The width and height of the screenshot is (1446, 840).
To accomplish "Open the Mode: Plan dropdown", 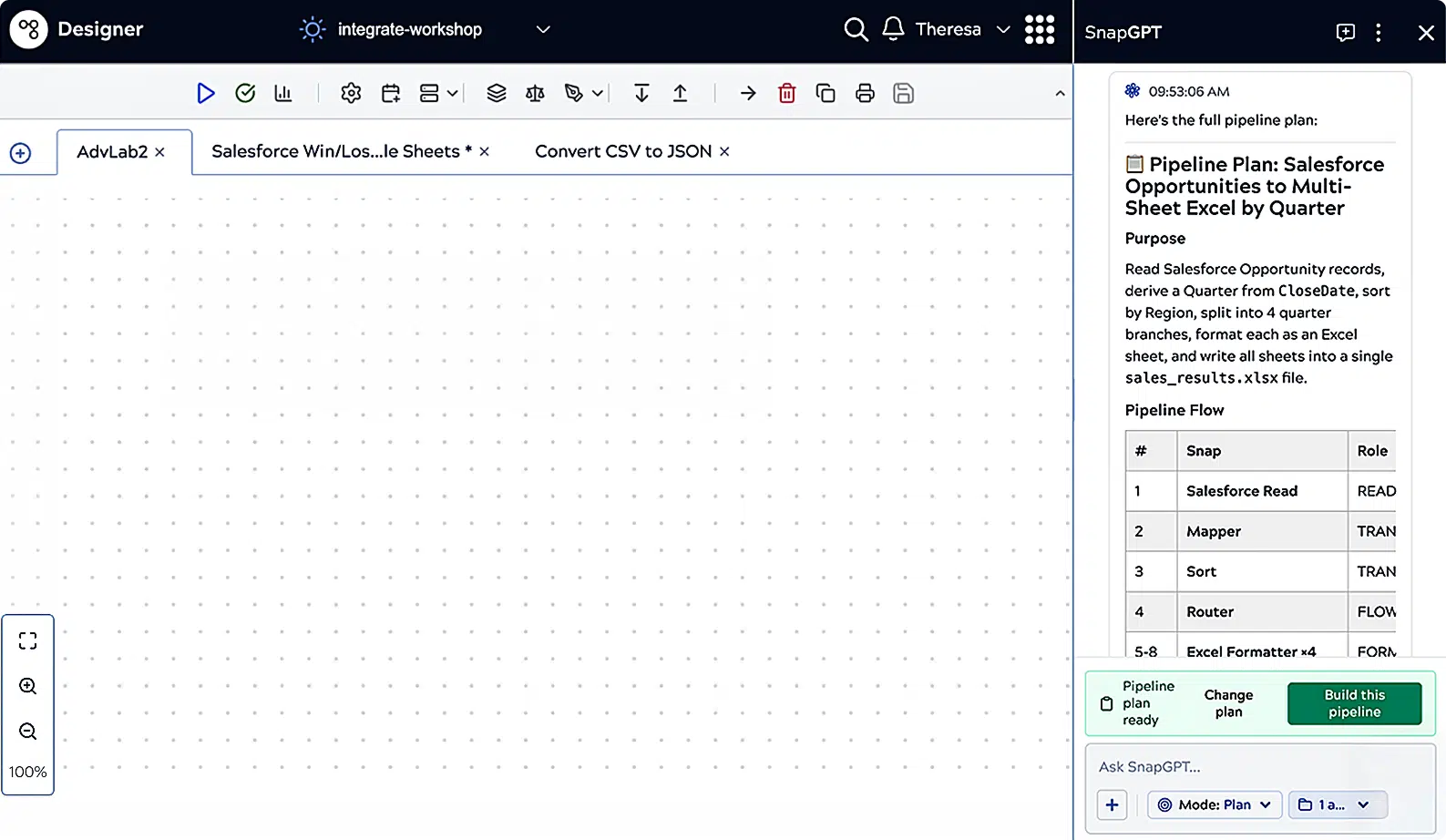I will click(1215, 805).
